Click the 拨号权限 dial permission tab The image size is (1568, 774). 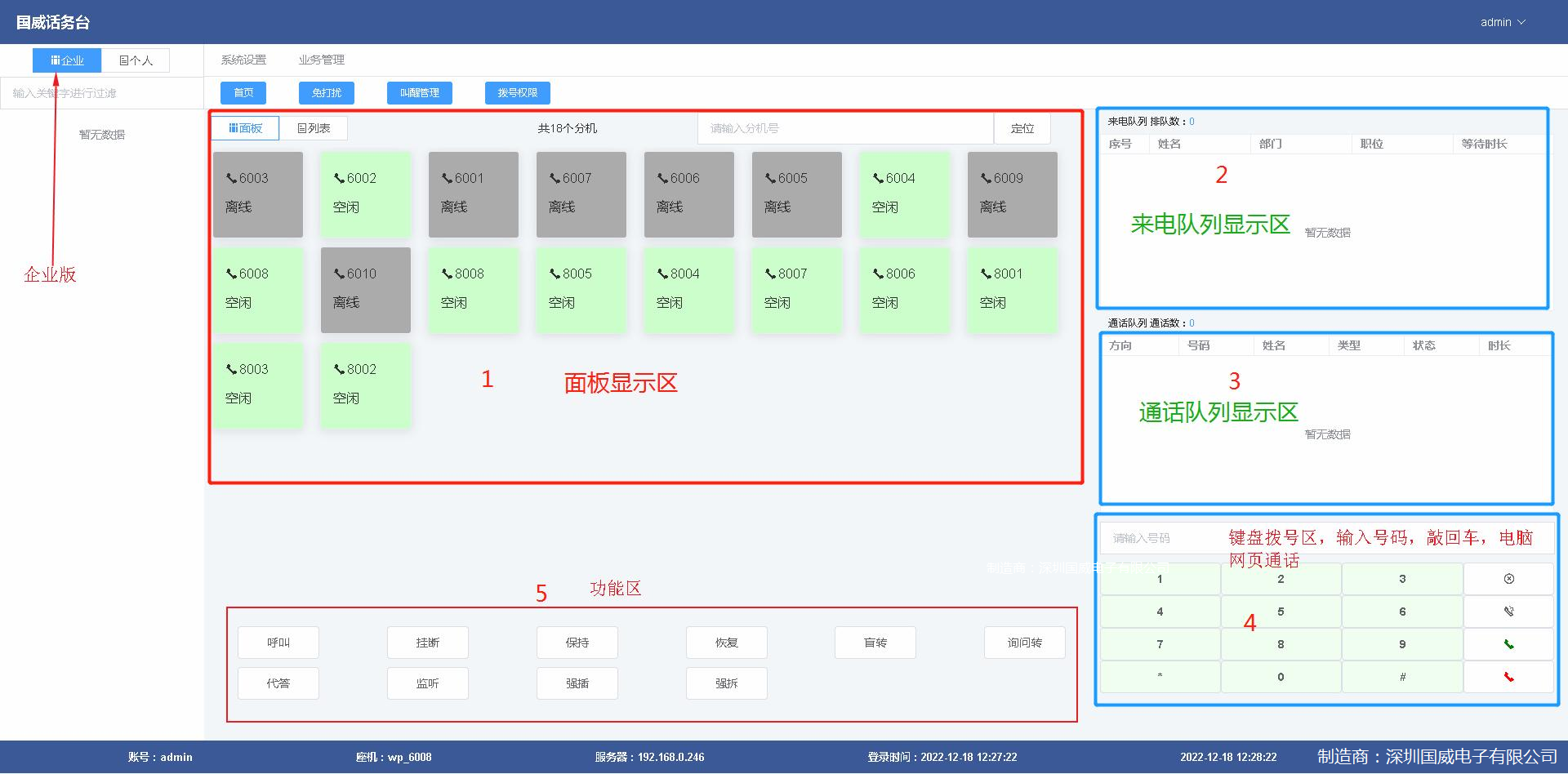(x=516, y=92)
